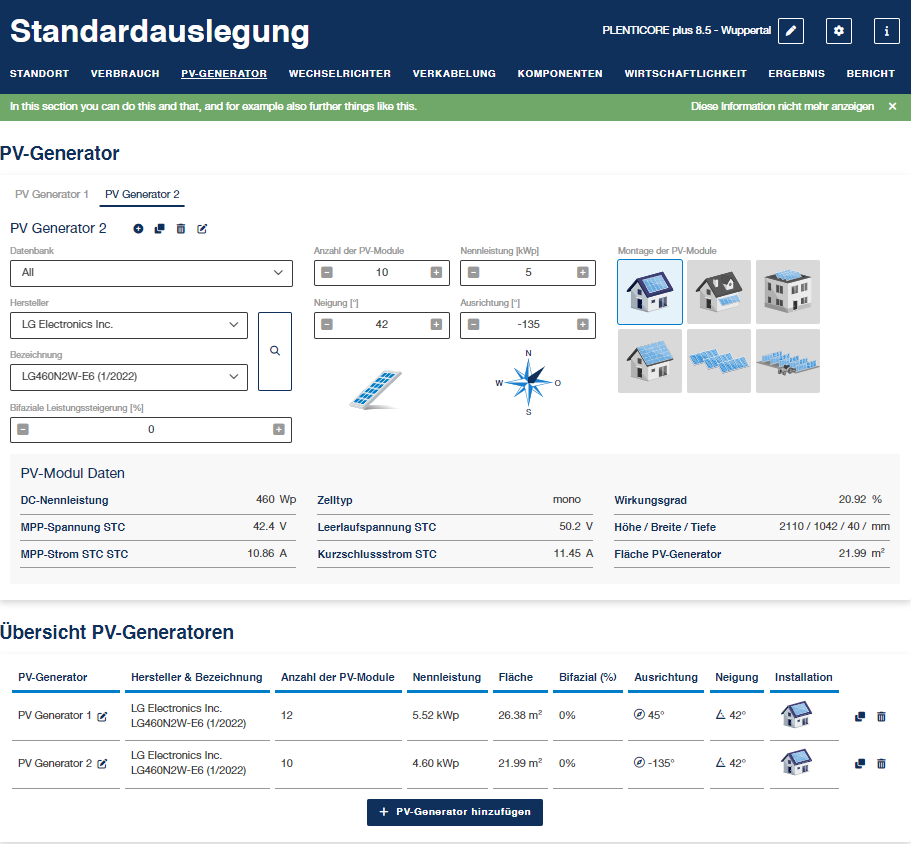Open settings via the gear icon
Viewport: 911px width, 844px height.
click(838, 31)
